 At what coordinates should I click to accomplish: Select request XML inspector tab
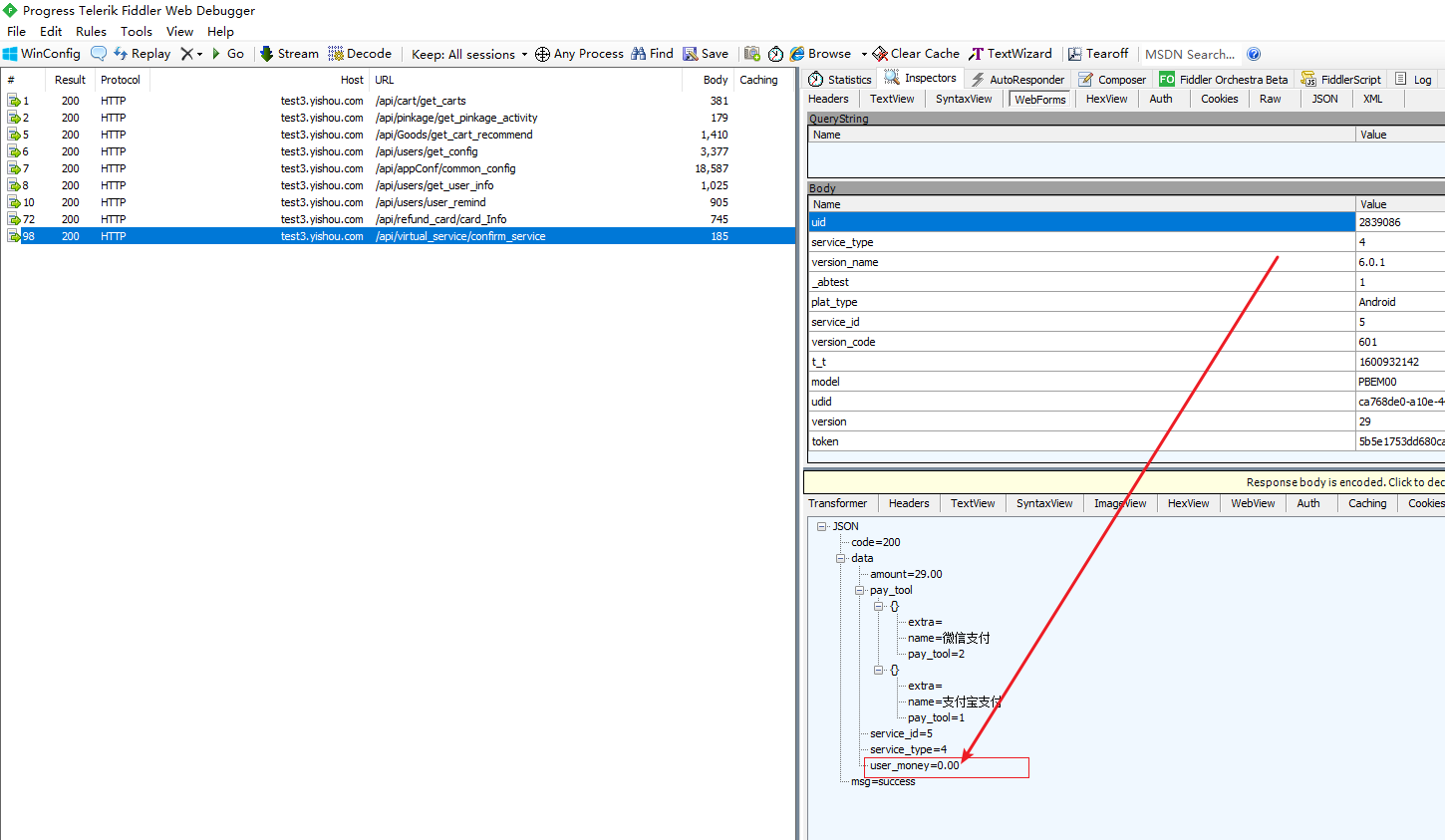(1372, 99)
